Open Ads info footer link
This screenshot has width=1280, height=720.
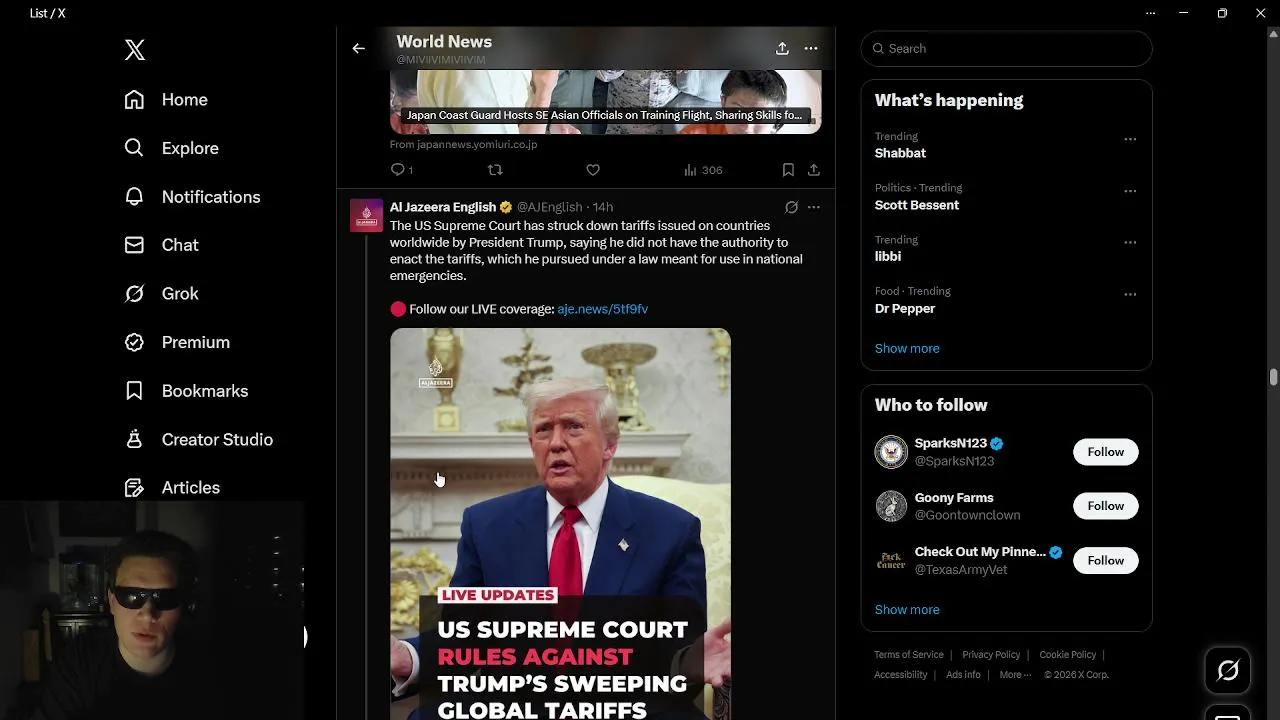[963, 675]
